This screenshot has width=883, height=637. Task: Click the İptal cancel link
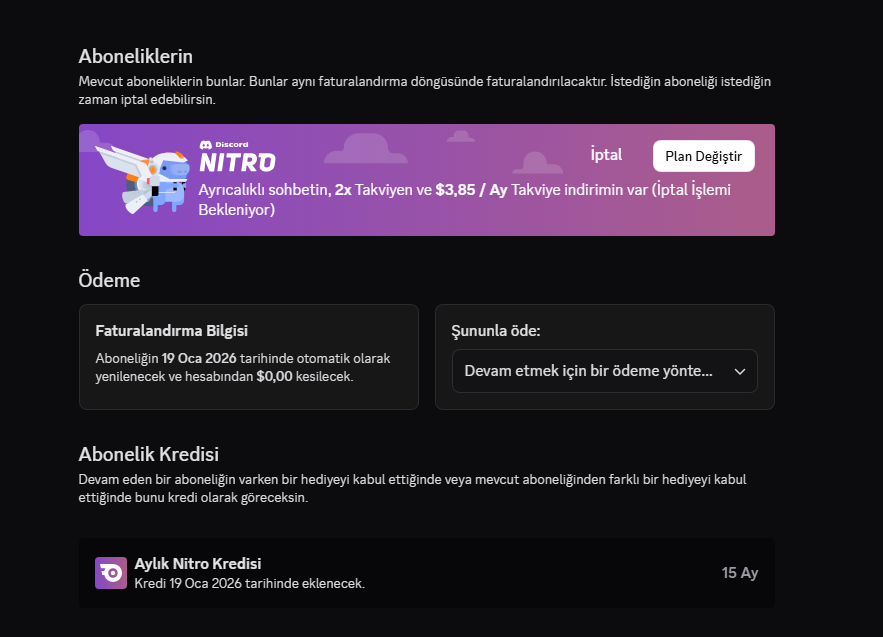click(x=606, y=155)
